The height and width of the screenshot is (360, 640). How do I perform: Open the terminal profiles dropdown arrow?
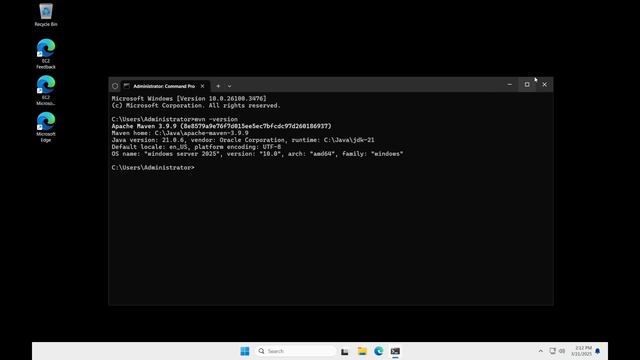coord(229,86)
